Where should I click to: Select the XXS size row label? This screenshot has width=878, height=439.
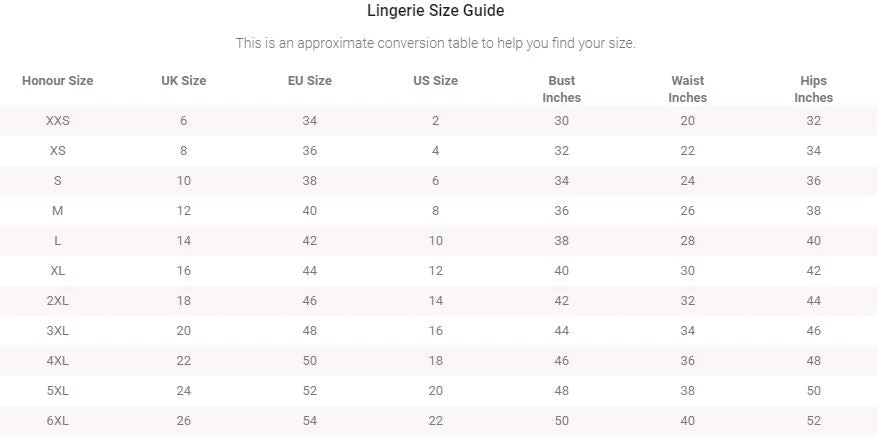tap(58, 121)
